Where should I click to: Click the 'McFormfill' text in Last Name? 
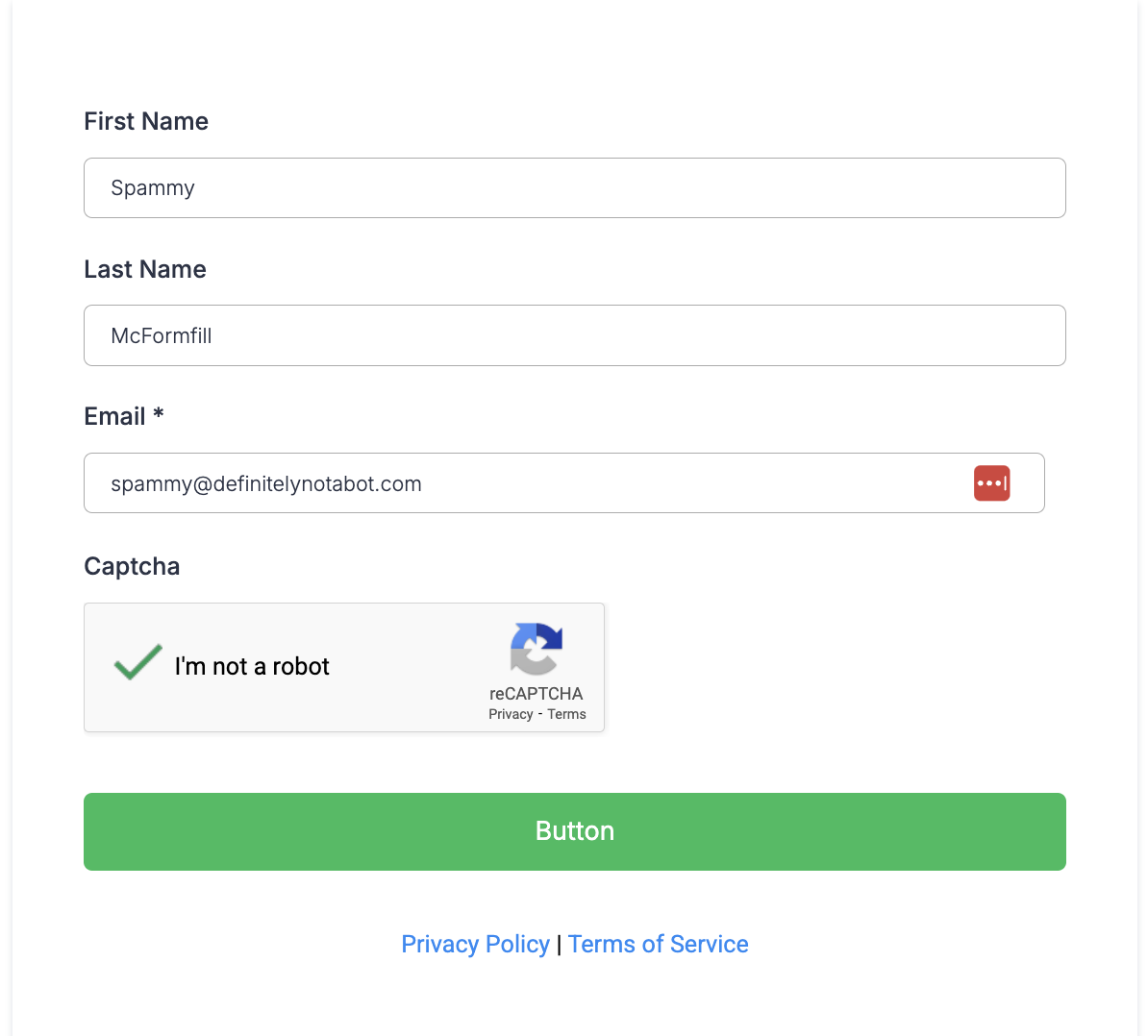click(161, 335)
